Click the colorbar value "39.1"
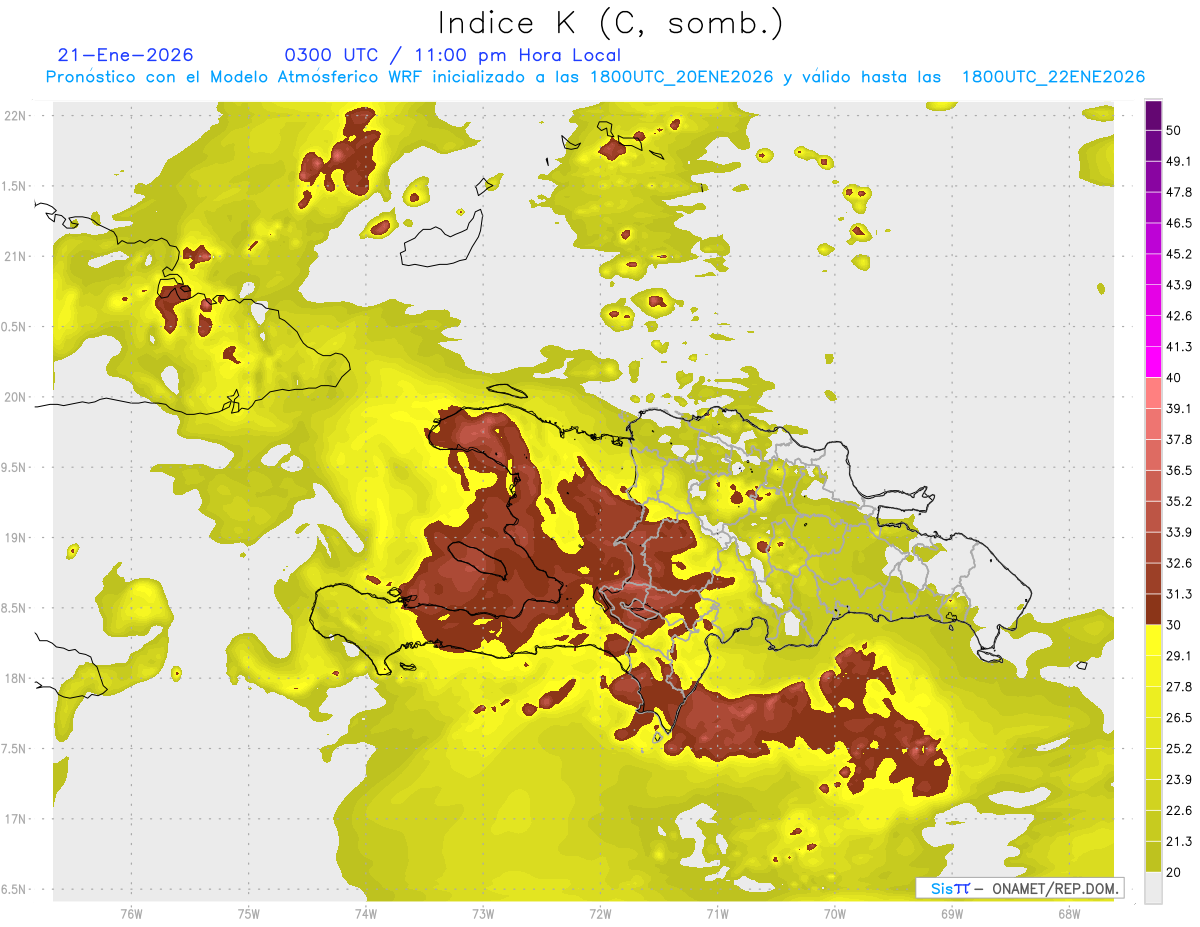Image resolution: width=1200 pixels, height=927 pixels. point(1180,408)
